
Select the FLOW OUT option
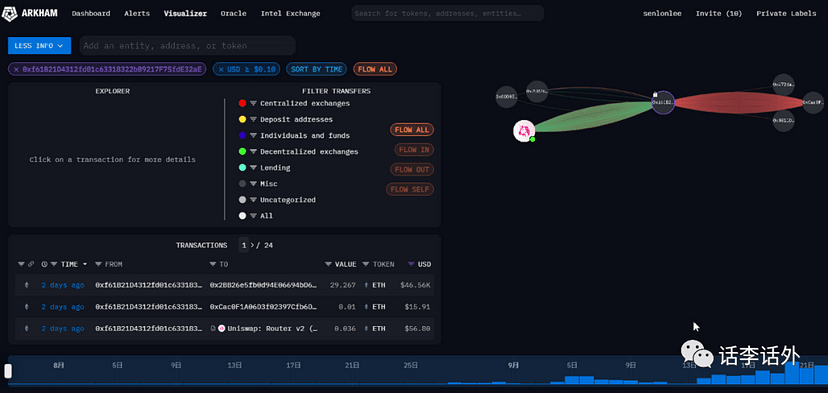coord(412,170)
